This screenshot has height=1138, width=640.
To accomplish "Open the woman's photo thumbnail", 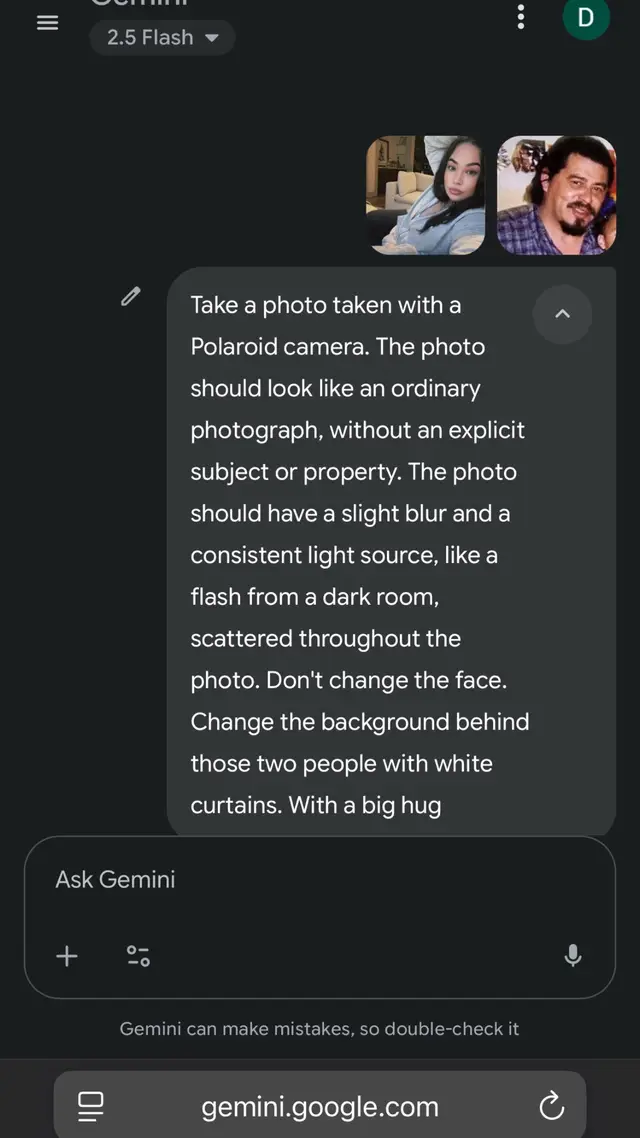I will (425, 195).
